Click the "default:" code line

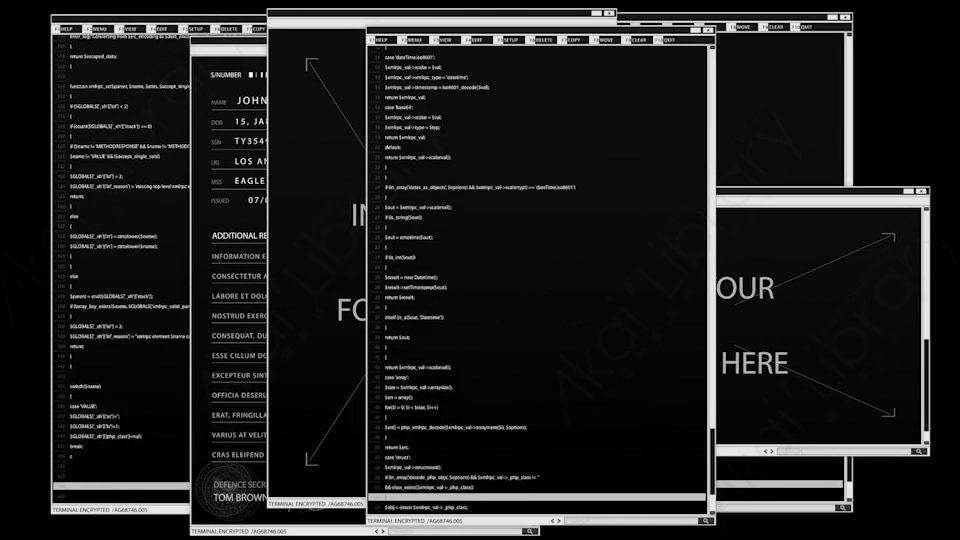click(393, 148)
